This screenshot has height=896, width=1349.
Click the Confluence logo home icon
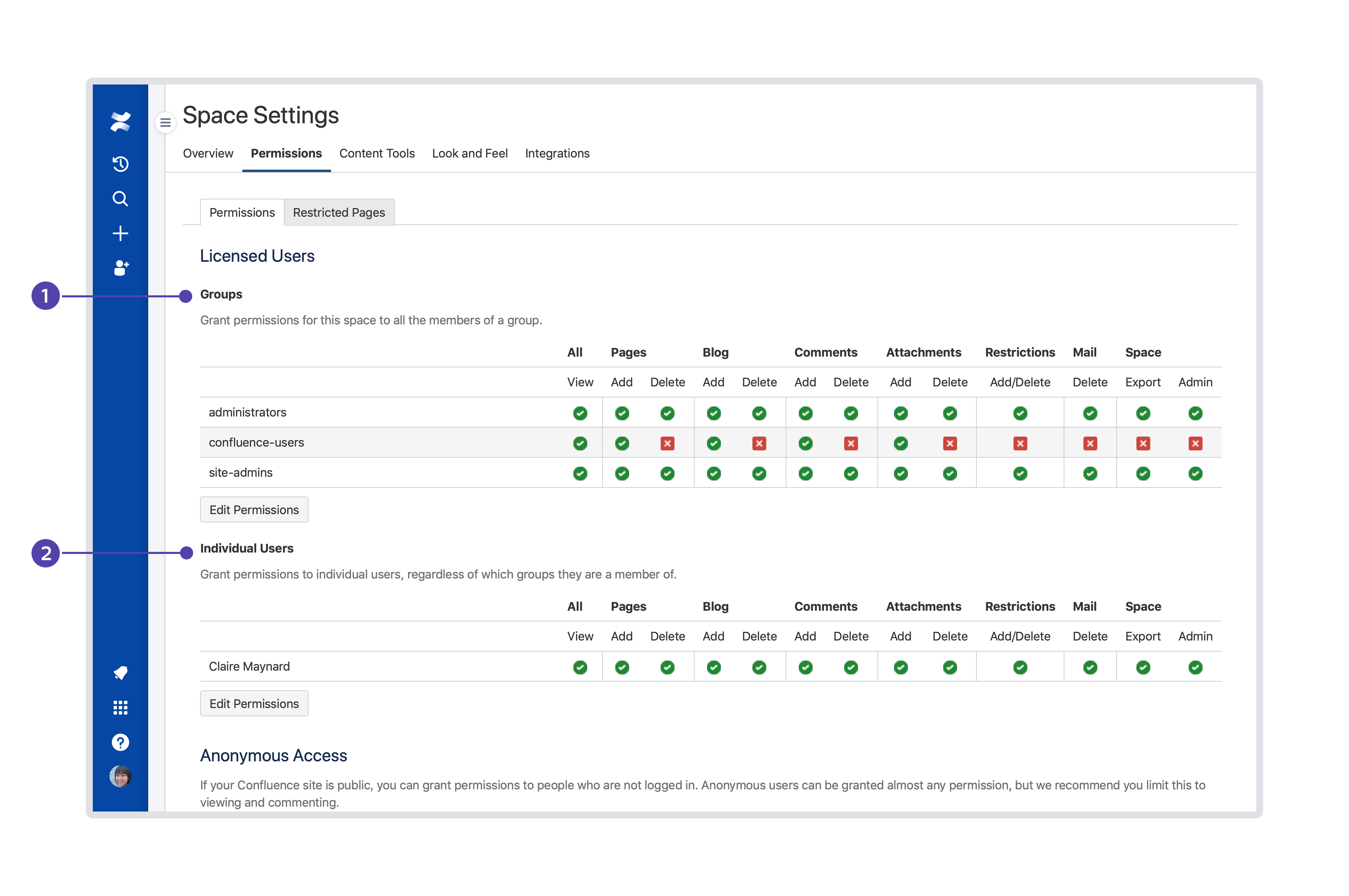coord(120,121)
